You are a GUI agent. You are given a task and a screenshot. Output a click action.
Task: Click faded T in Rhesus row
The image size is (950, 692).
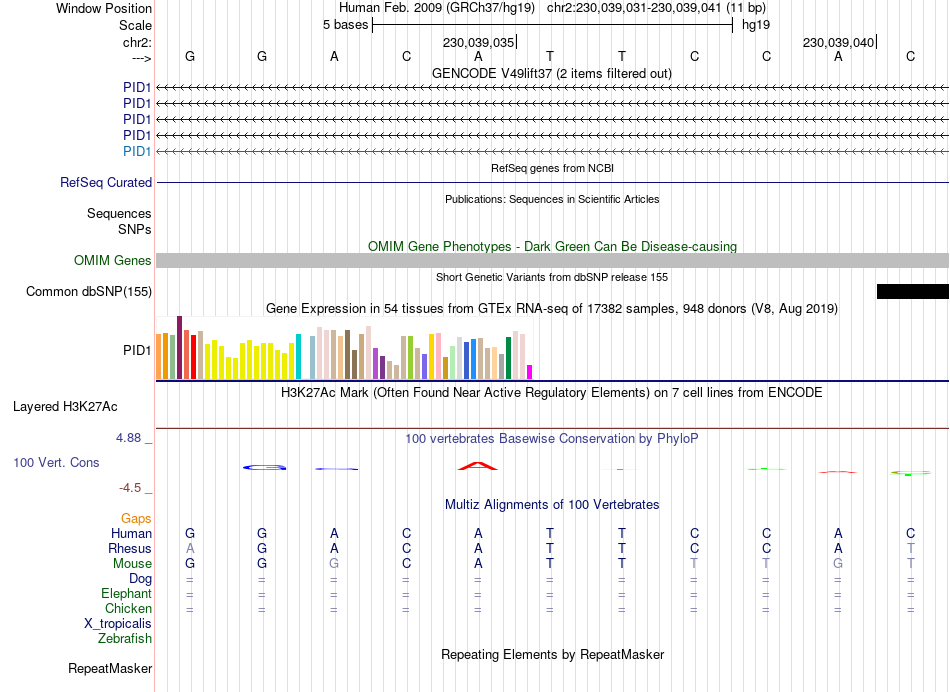[911, 548]
